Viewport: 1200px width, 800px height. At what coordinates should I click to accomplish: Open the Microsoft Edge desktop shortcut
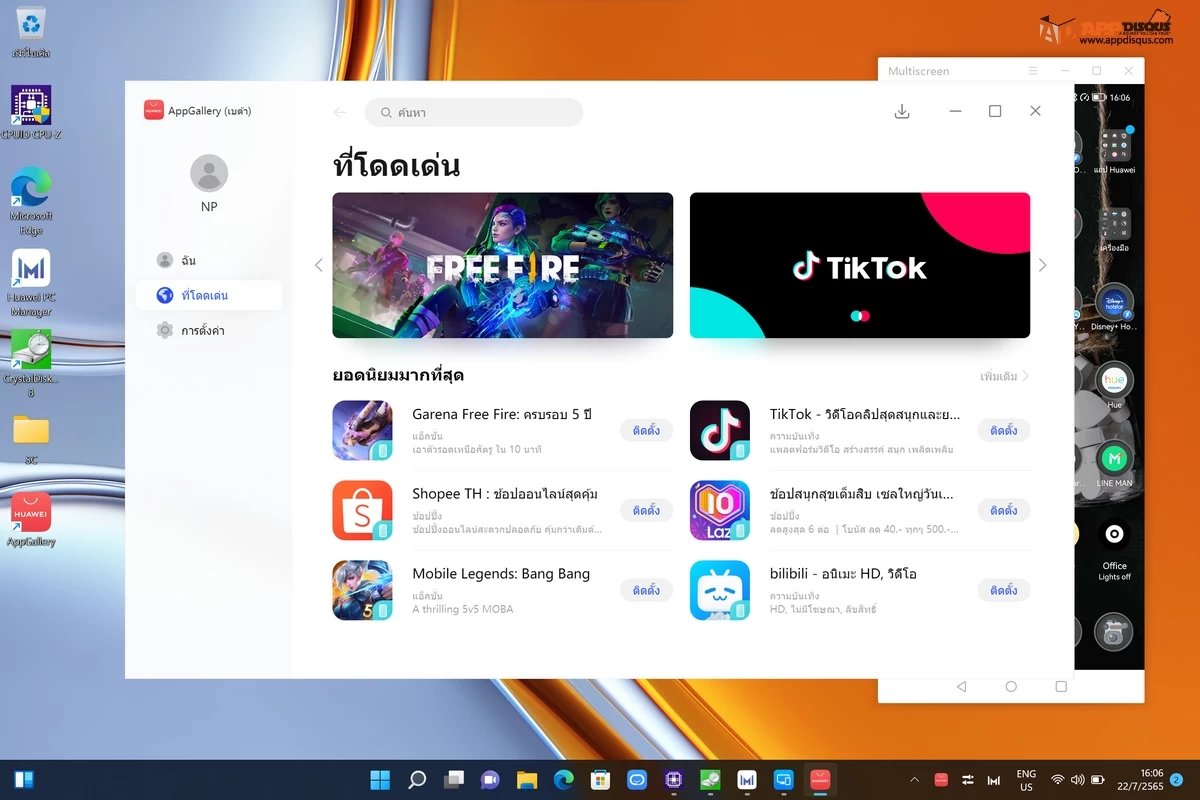[x=31, y=202]
